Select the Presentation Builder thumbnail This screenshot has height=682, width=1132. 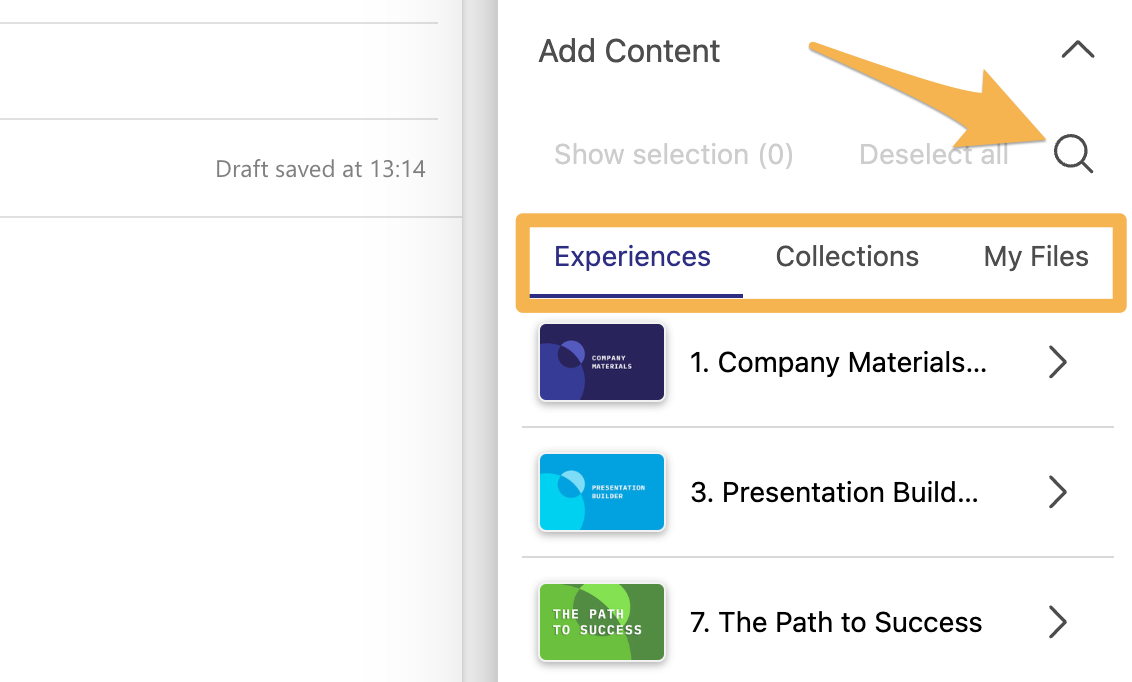pyautogui.click(x=602, y=492)
